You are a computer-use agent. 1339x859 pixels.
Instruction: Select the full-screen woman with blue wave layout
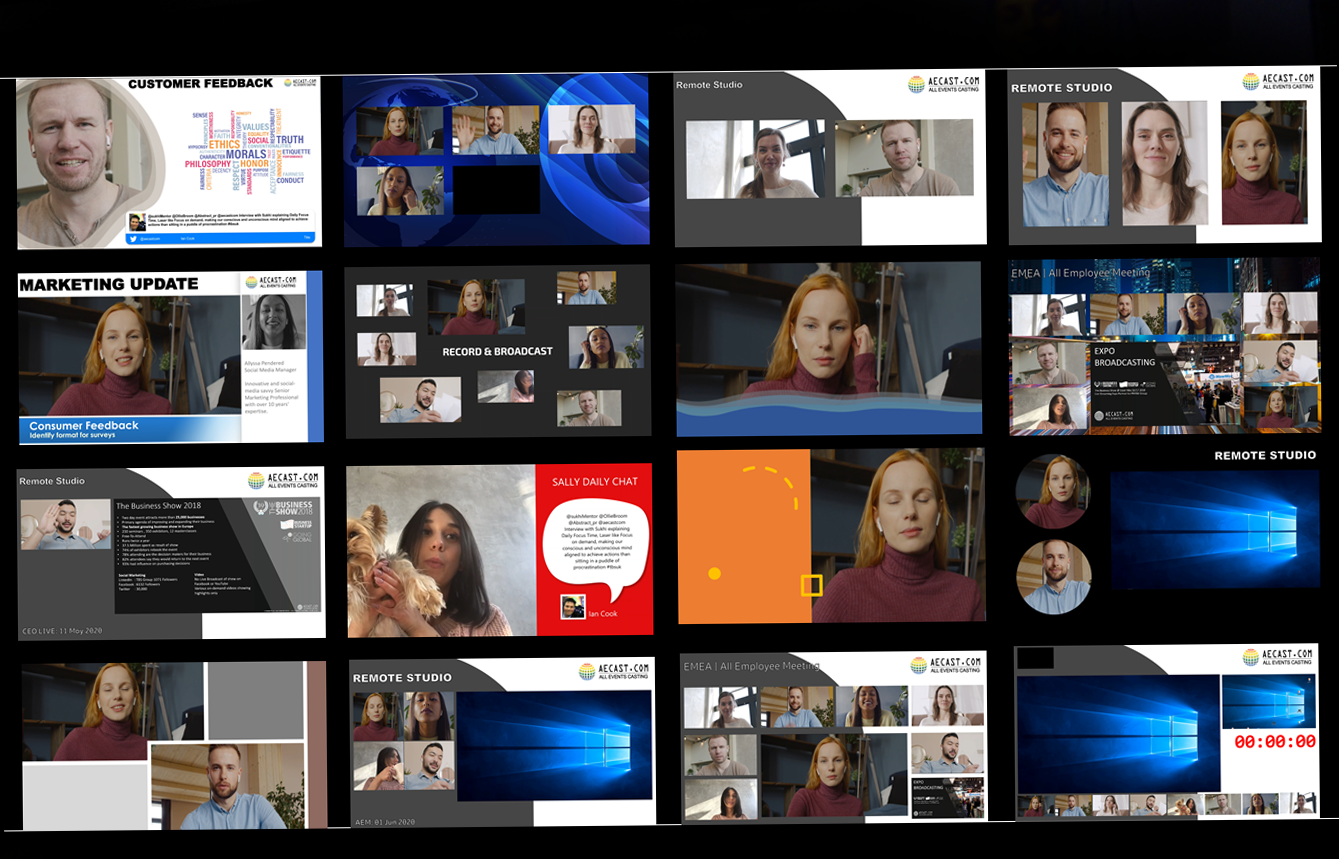coord(829,349)
